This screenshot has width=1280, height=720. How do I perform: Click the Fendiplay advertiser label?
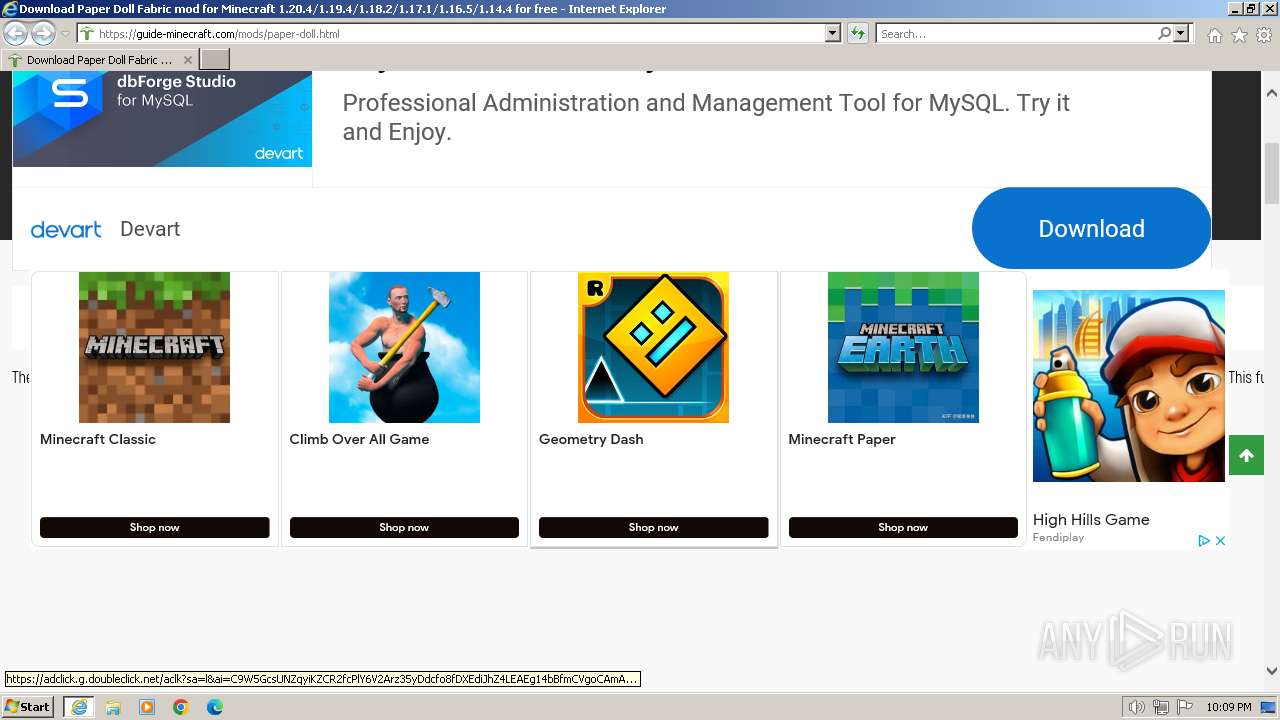[x=1058, y=538]
